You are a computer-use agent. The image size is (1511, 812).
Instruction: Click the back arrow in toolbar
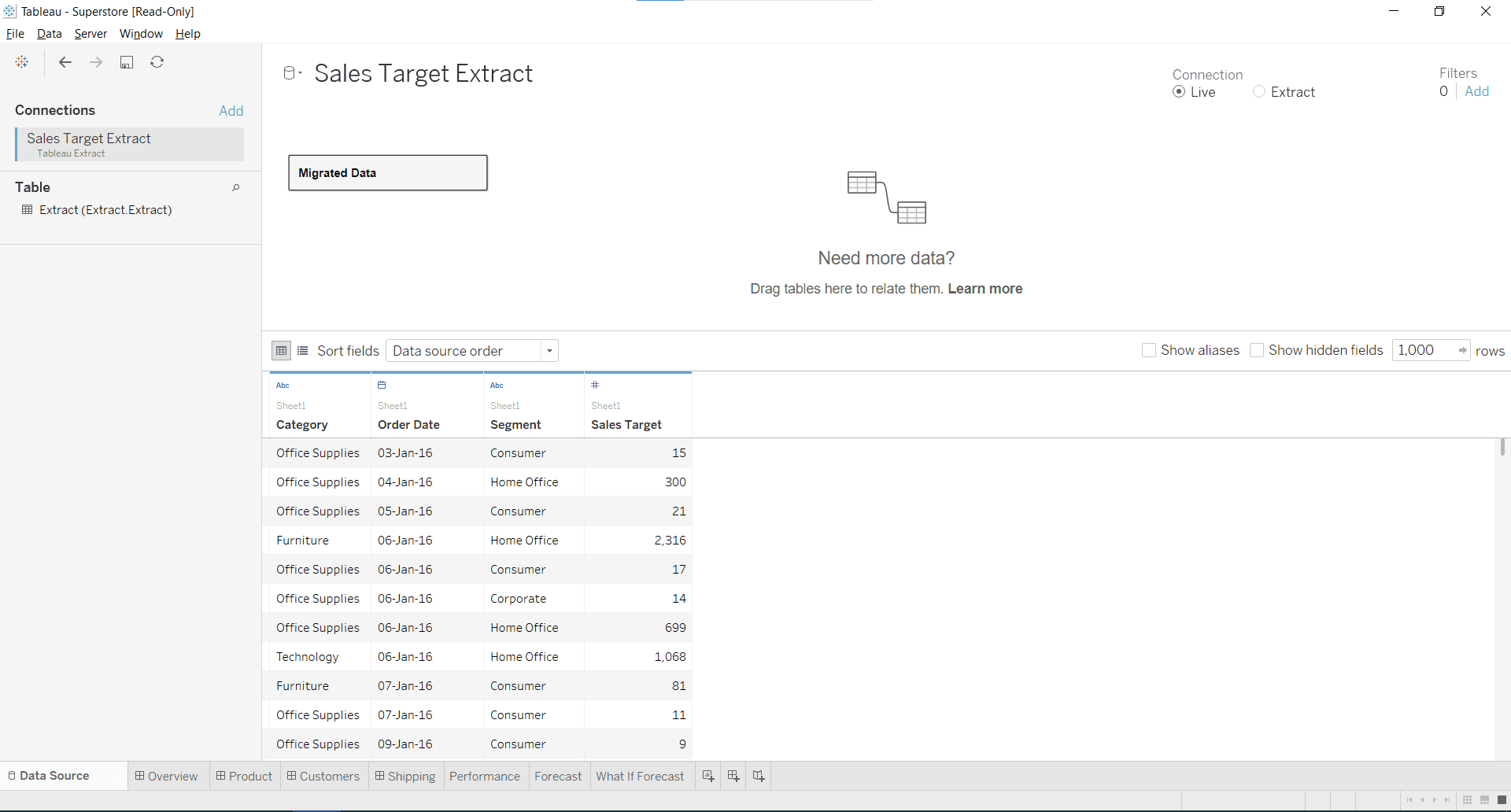pos(65,62)
